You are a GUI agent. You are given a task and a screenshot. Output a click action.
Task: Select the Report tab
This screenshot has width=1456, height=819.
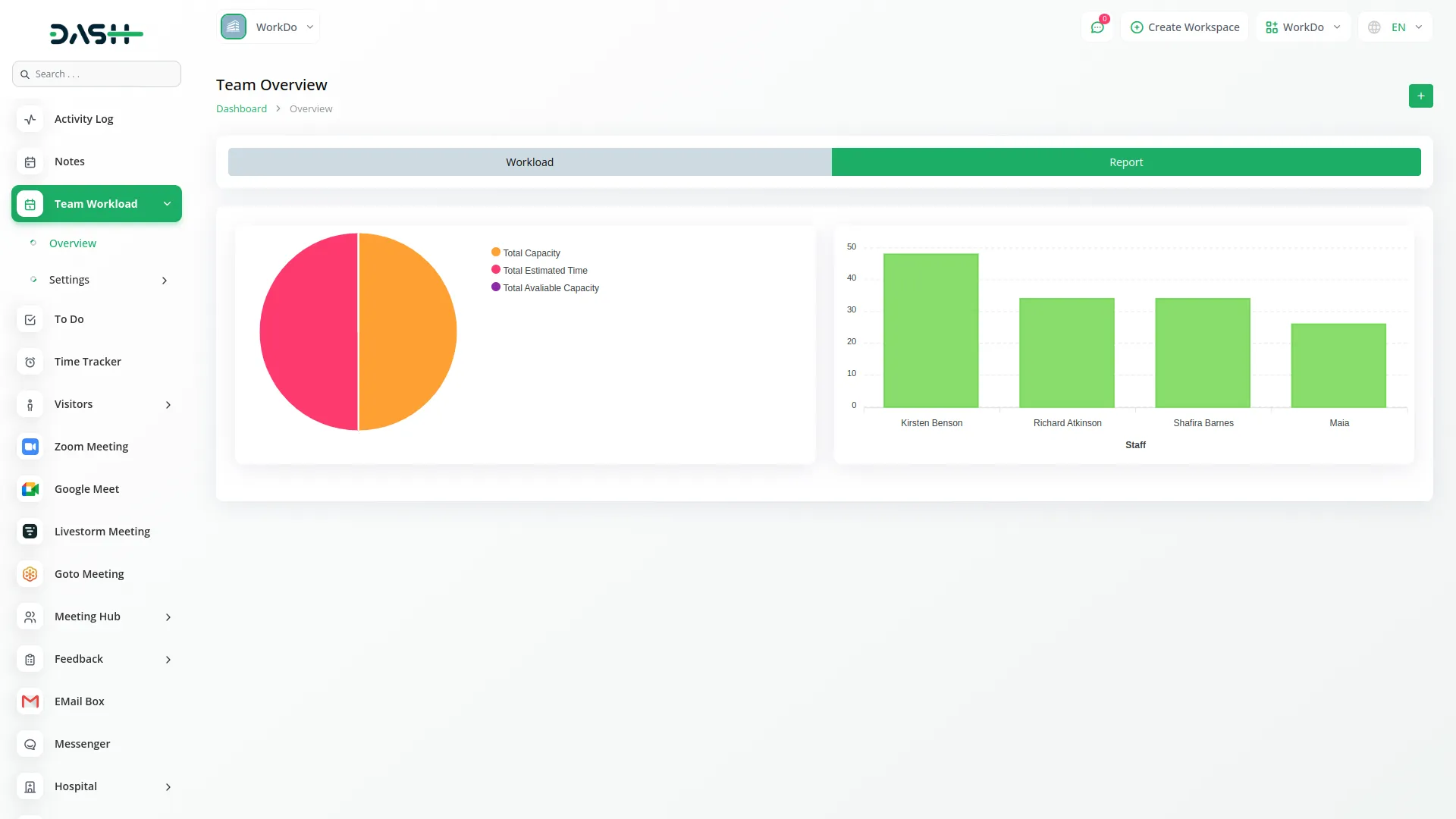click(1125, 162)
